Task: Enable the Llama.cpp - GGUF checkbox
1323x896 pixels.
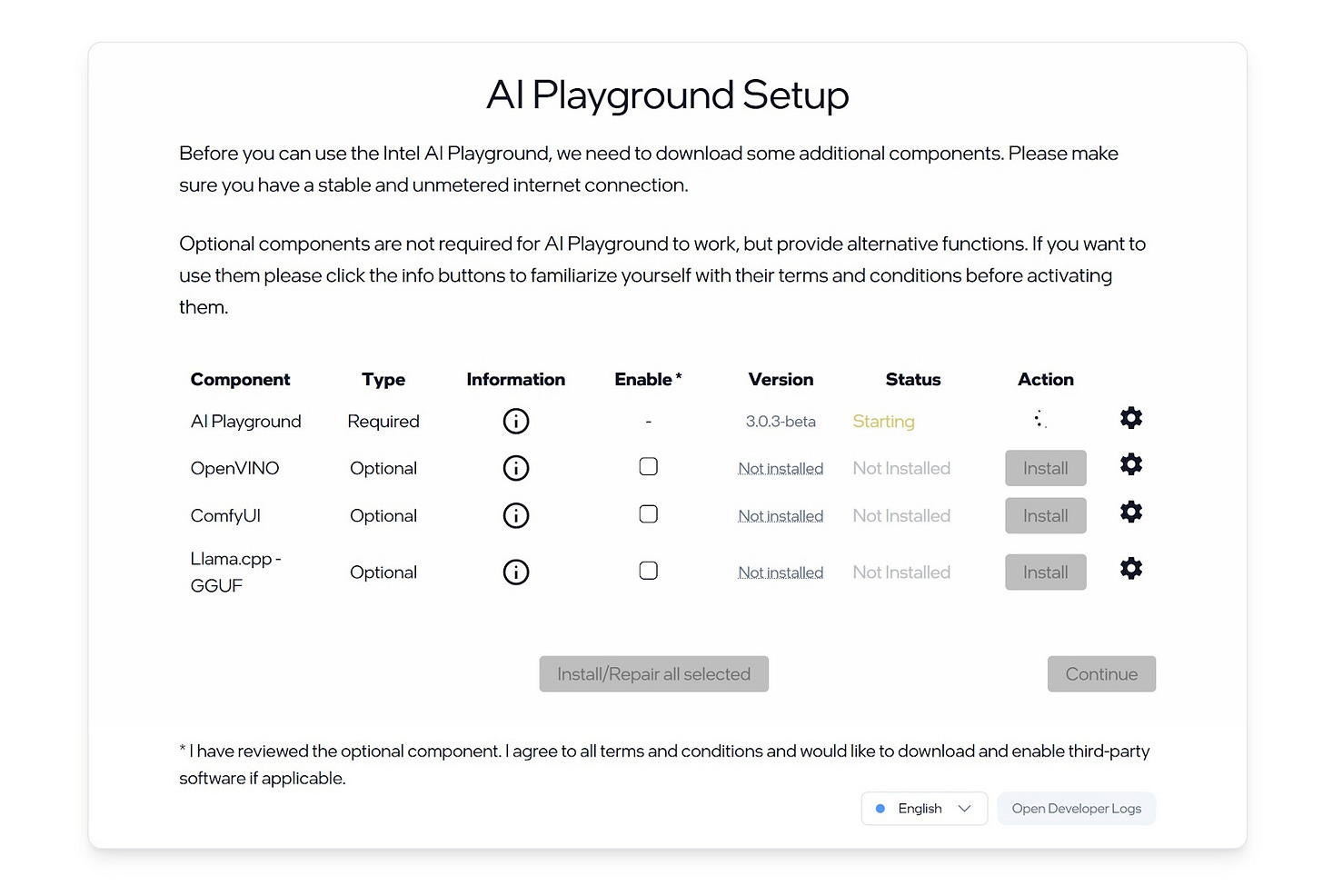Action: [649, 571]
